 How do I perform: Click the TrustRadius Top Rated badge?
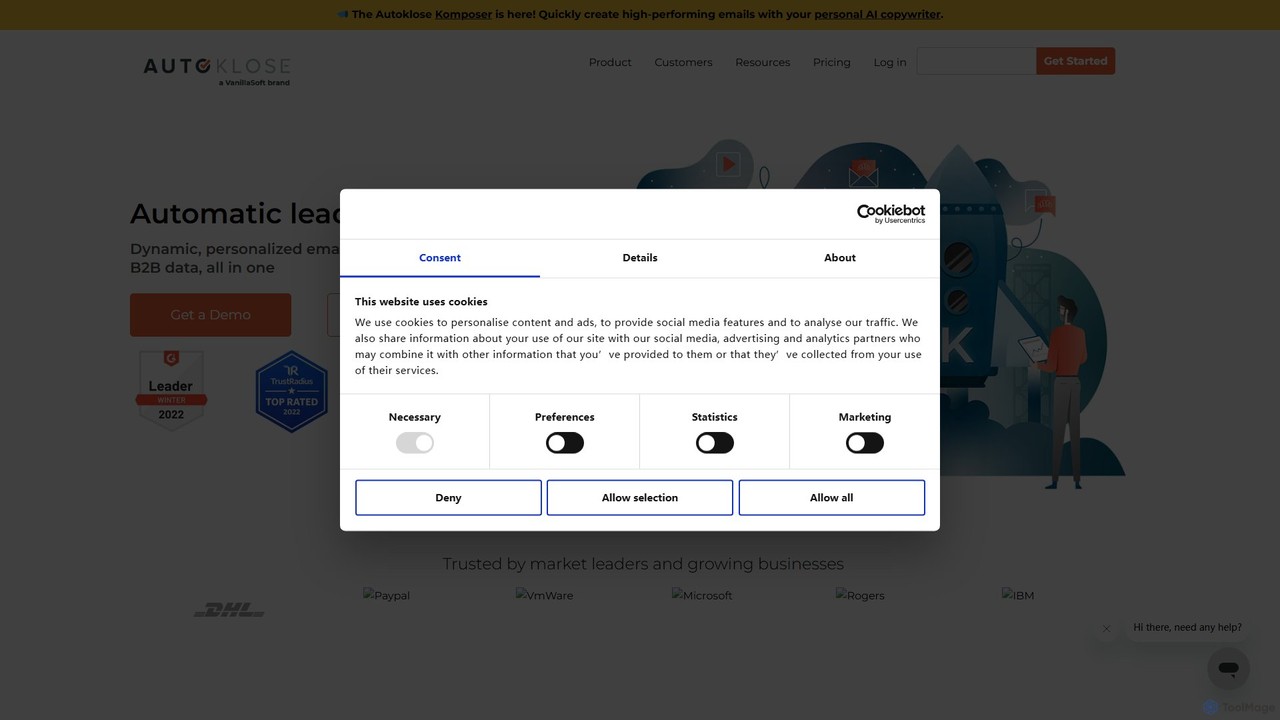pos(291,391)
